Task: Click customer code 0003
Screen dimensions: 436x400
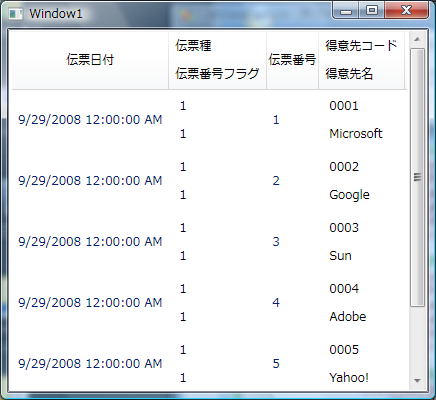Action: pyautogui.click(x=344, y=228)
